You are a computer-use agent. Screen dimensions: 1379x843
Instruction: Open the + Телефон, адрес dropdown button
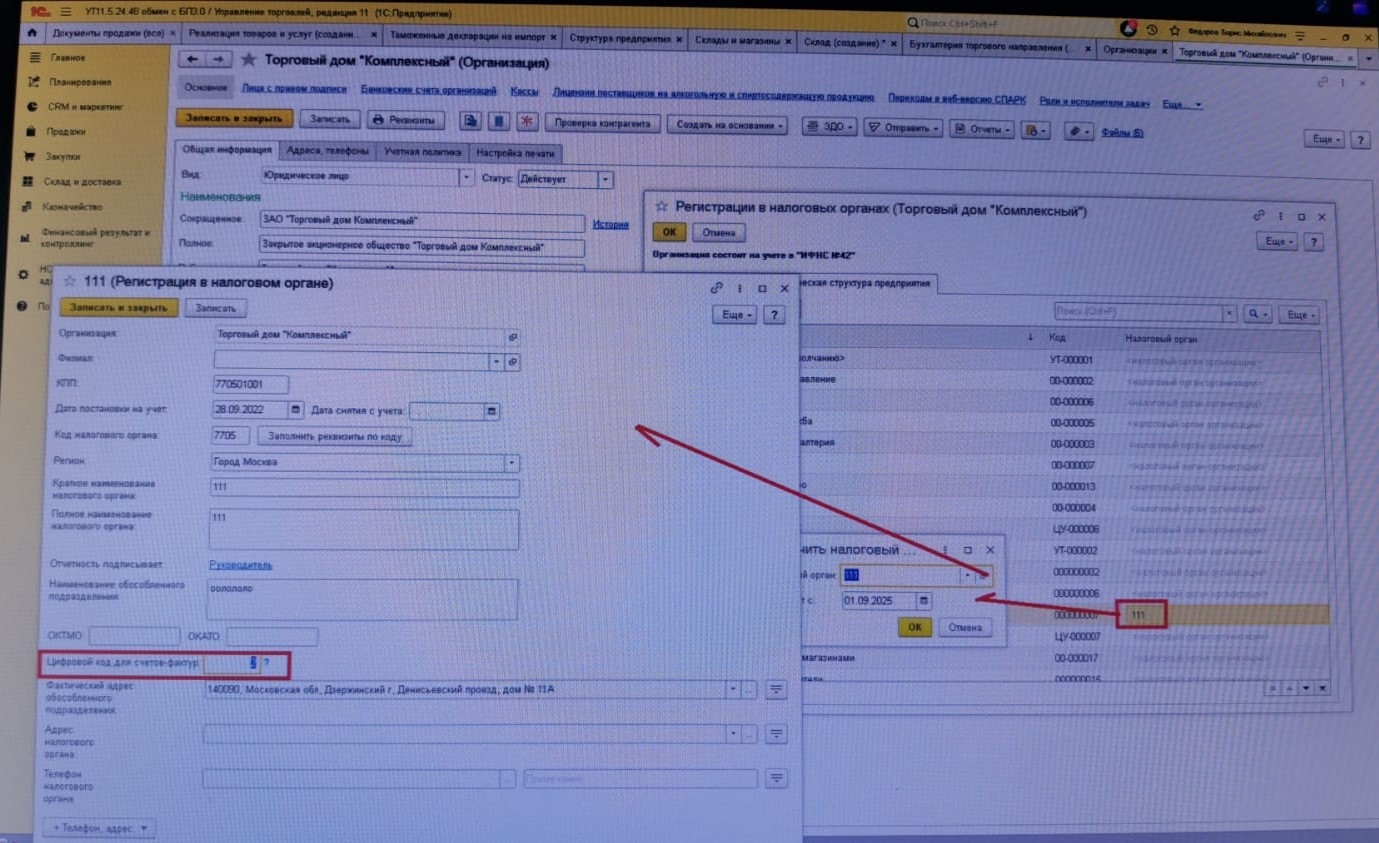point(98,828)
